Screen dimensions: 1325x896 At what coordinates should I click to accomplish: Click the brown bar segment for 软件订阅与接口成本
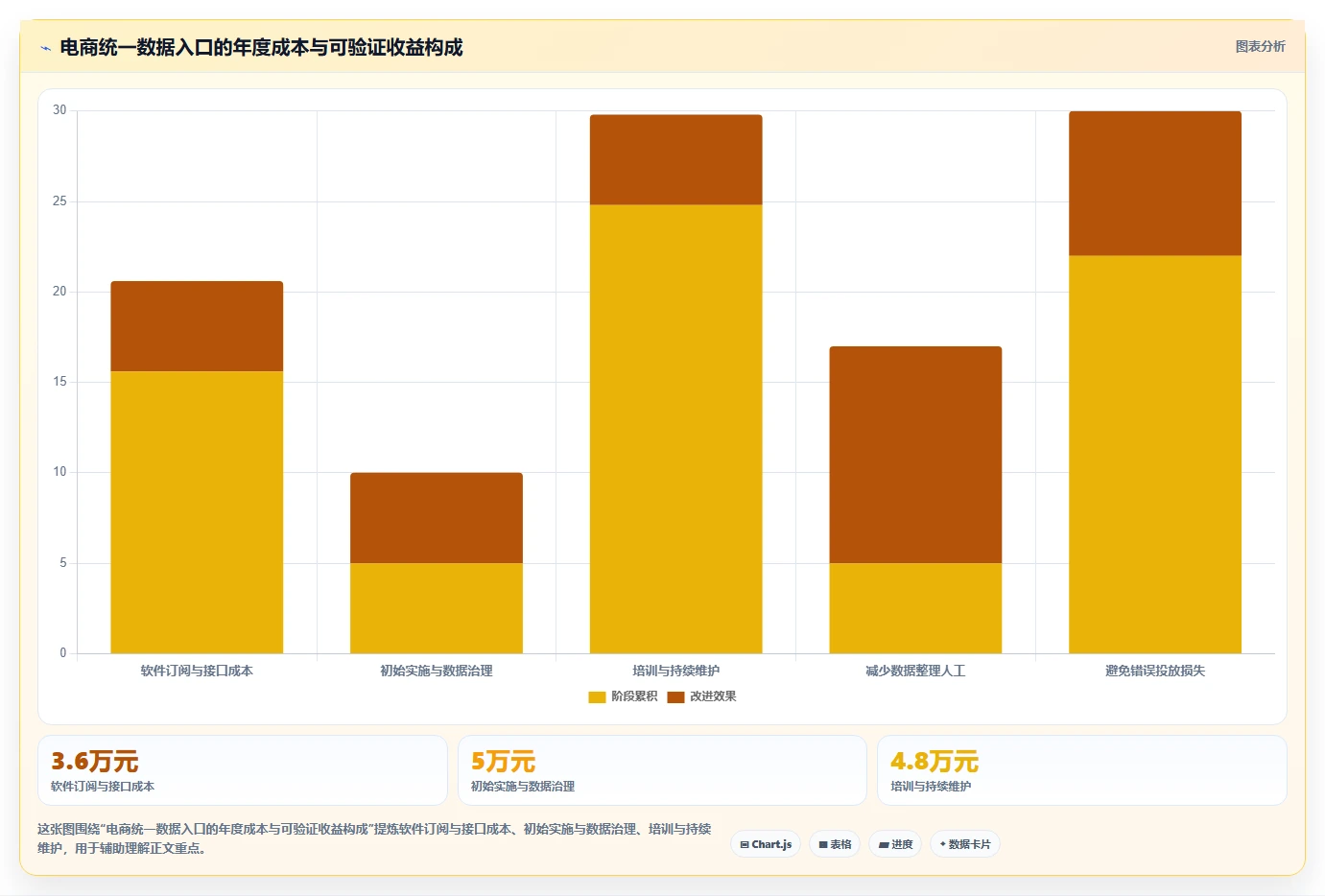tap(197, 326)
